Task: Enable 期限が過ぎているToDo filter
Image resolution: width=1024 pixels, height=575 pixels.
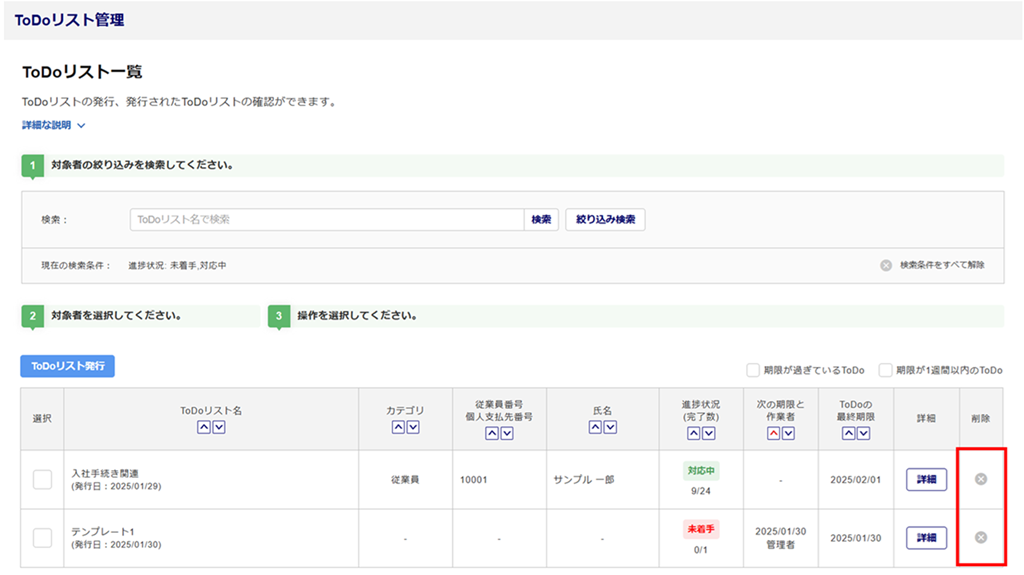Action: tap(753, 370)
